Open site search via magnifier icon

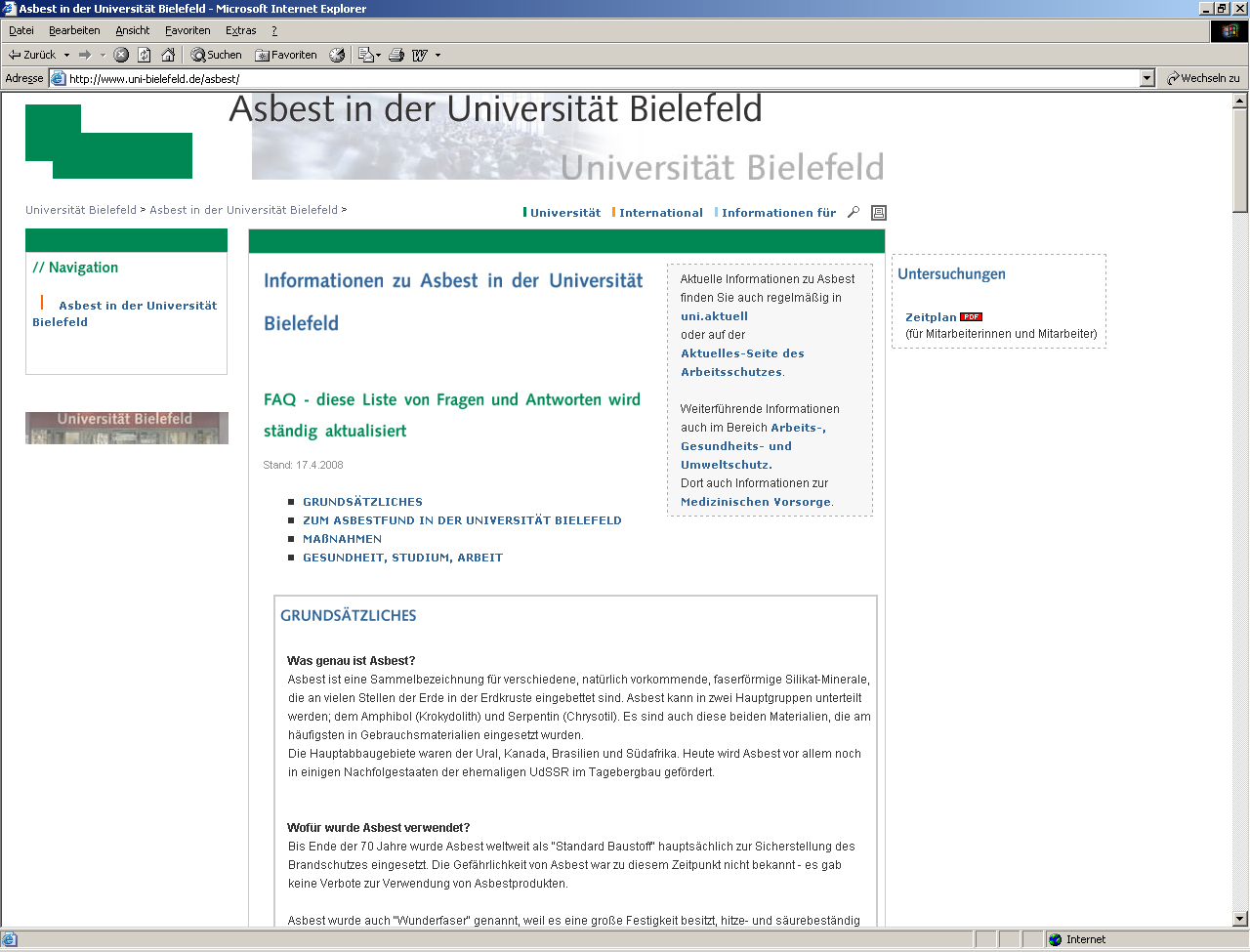pos(854,212)
